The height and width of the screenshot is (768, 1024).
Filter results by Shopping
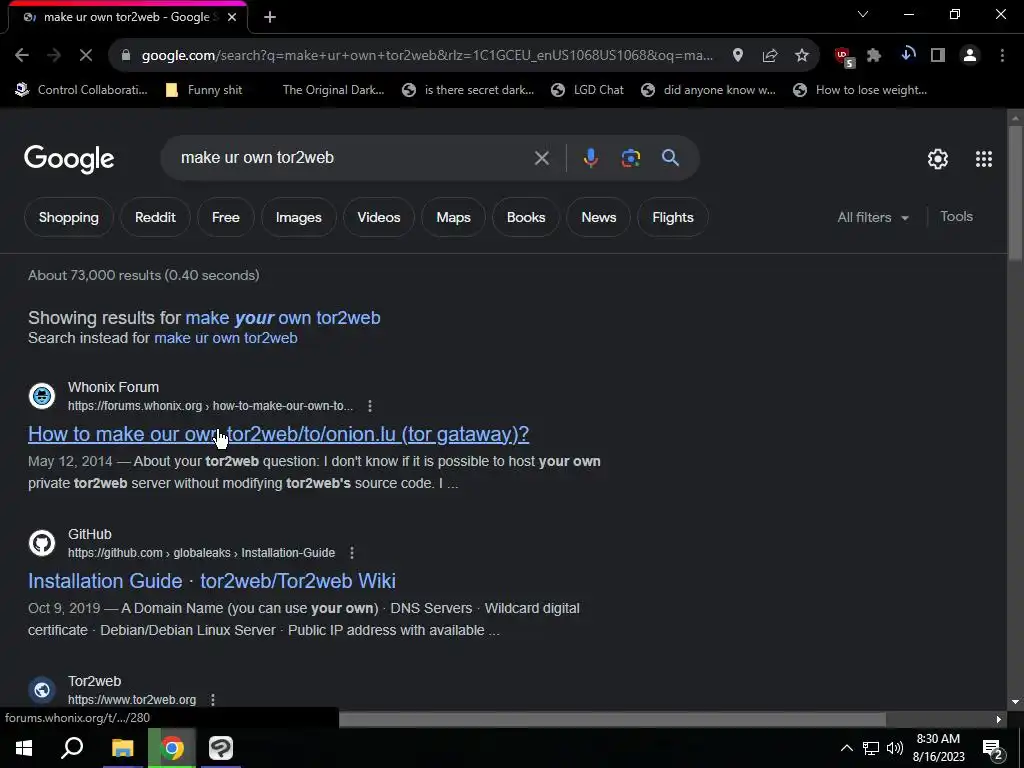point(69,217)
